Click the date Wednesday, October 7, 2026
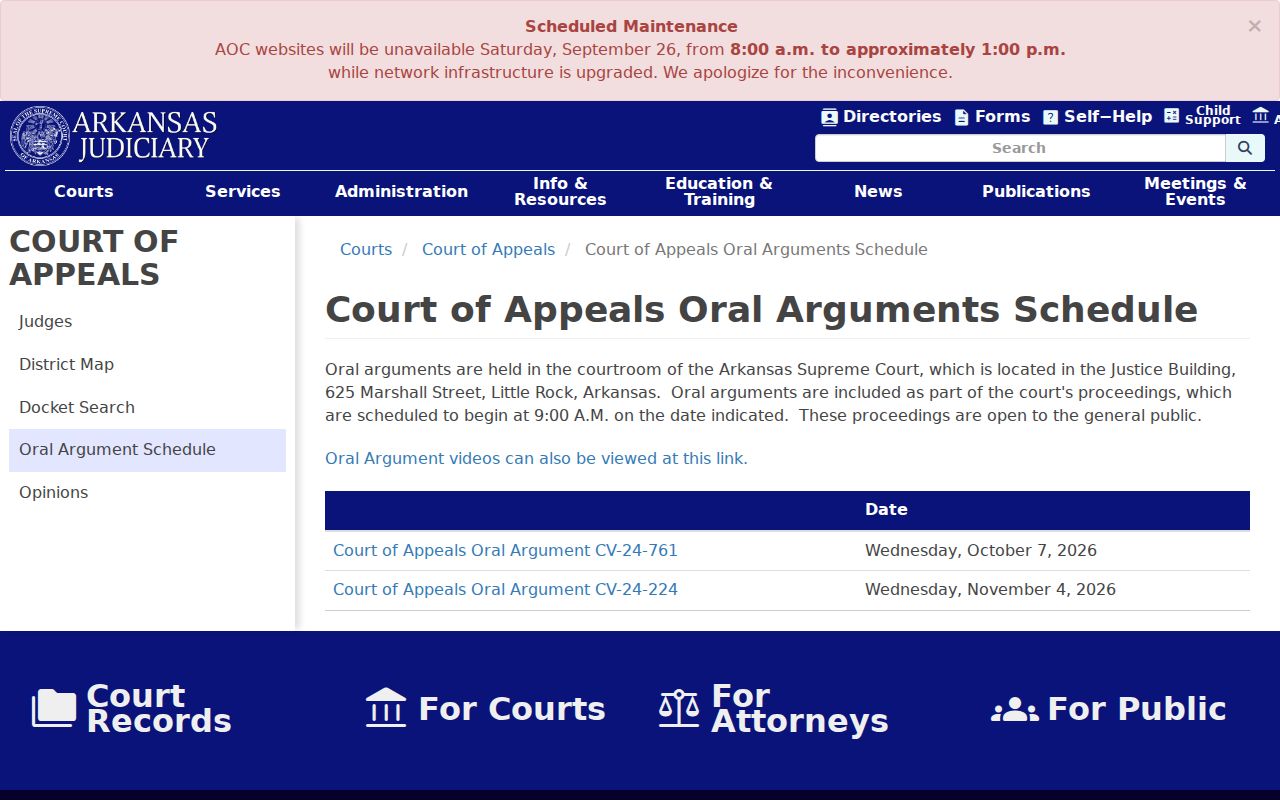The image size is (1280, 800). [981, 551]
